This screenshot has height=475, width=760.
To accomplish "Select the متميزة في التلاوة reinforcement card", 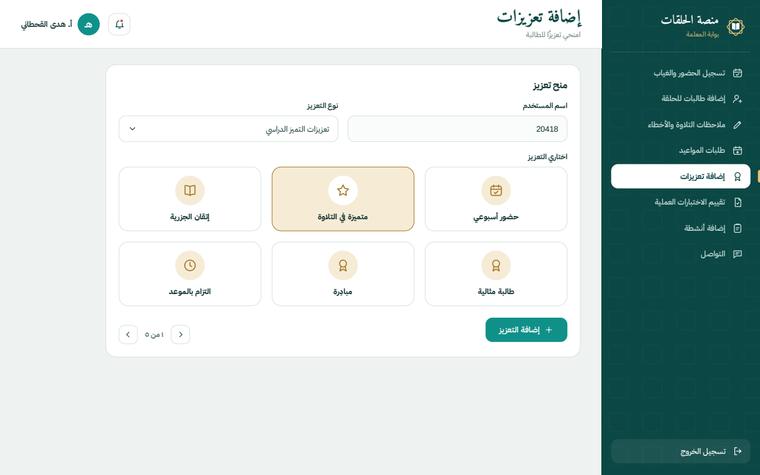I will coord(343,199).
